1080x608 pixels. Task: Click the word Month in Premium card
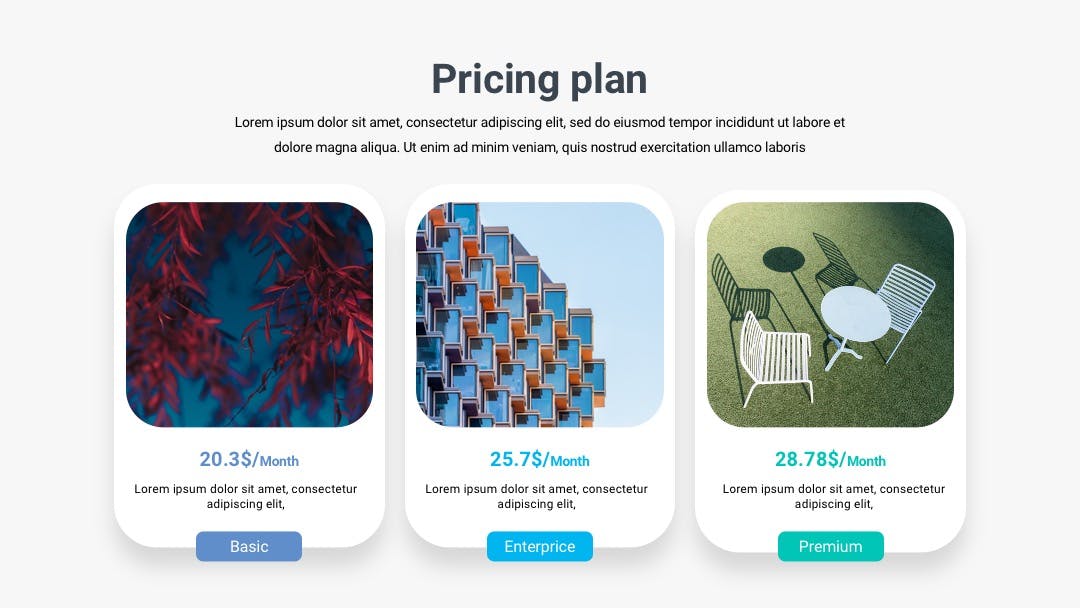(x=866, y=461)
